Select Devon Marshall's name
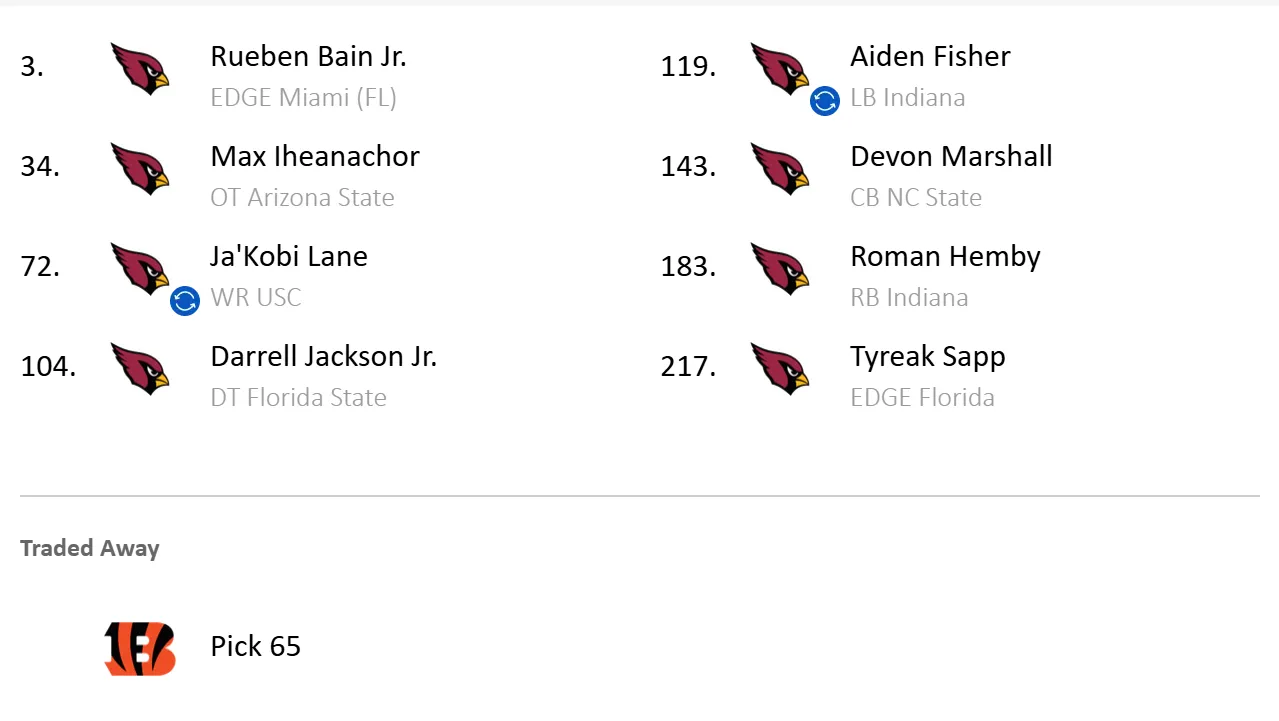 click(x=951, y=157)
